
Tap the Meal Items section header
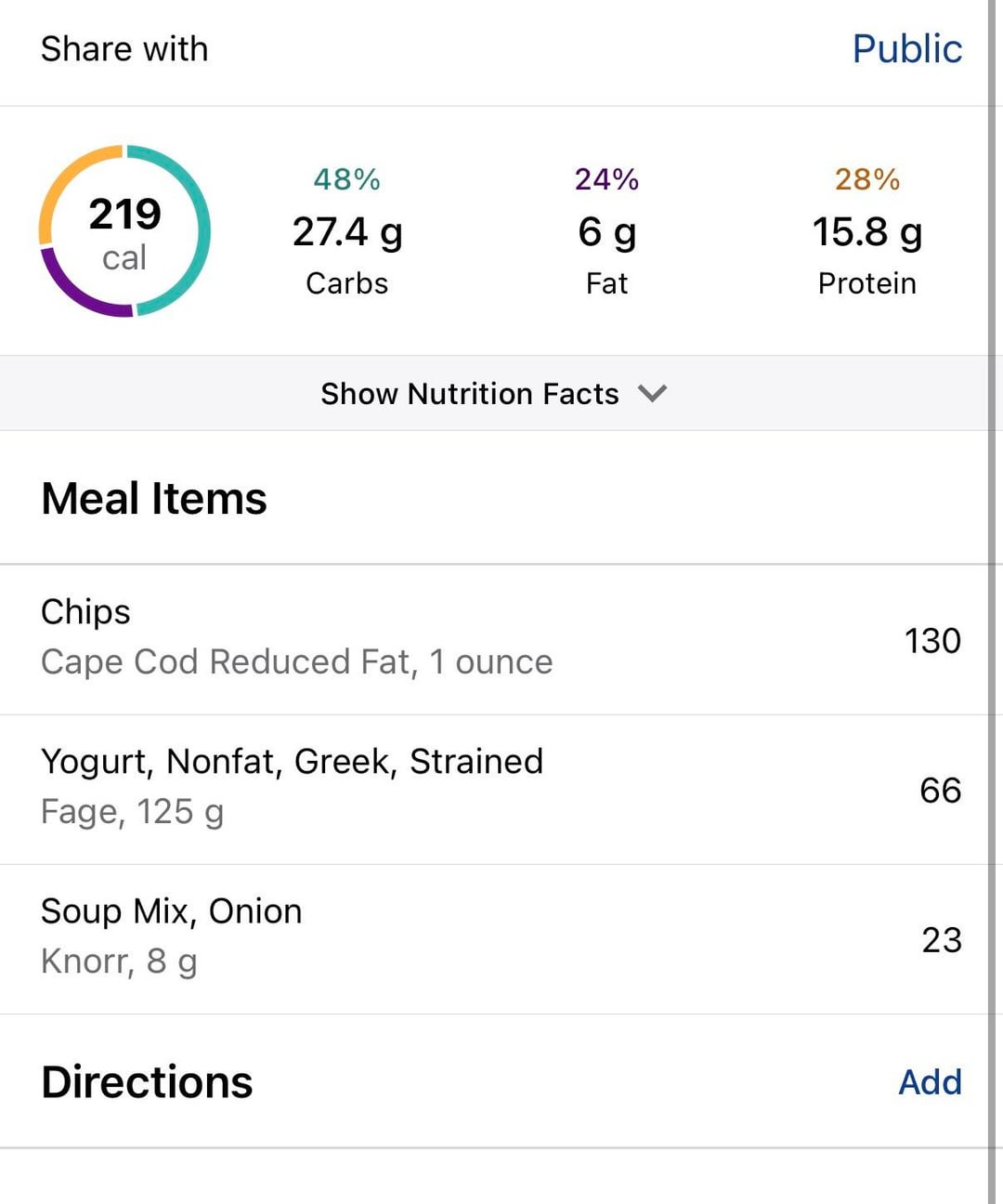[154, 499]
